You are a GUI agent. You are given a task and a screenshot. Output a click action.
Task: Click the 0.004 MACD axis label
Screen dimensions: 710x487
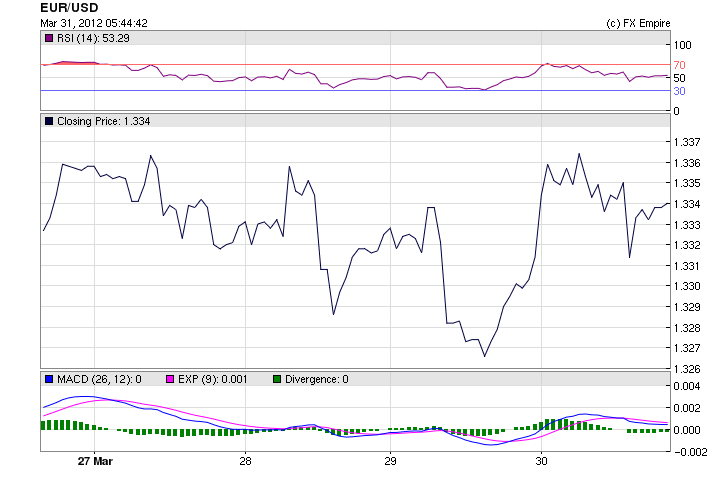[x=686, y=386]
